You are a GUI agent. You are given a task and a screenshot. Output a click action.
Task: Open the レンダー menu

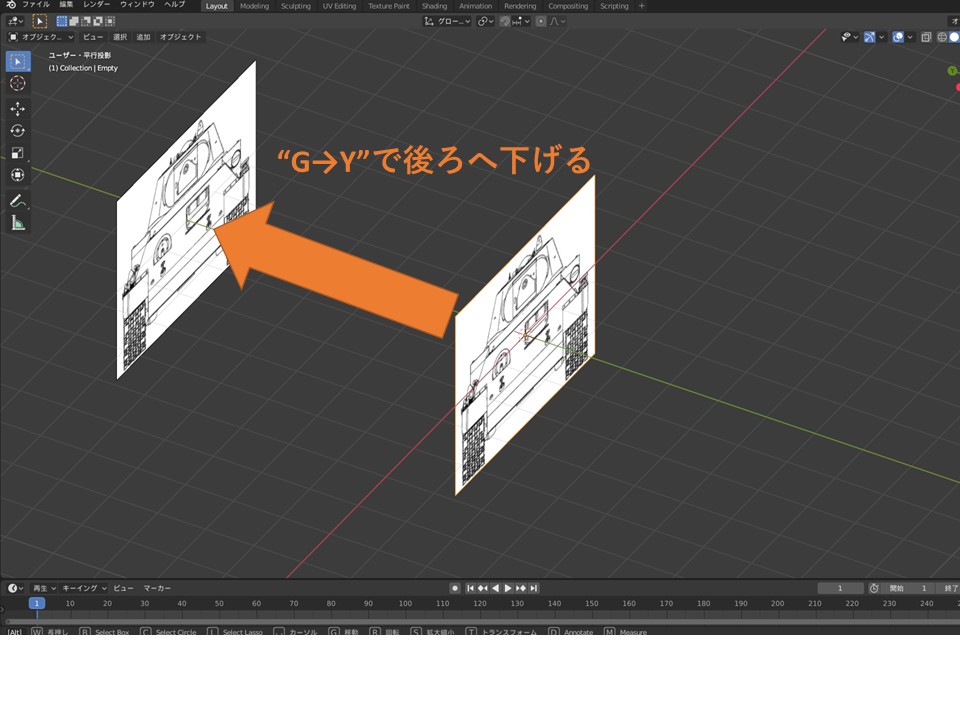[x=97, y=5]
